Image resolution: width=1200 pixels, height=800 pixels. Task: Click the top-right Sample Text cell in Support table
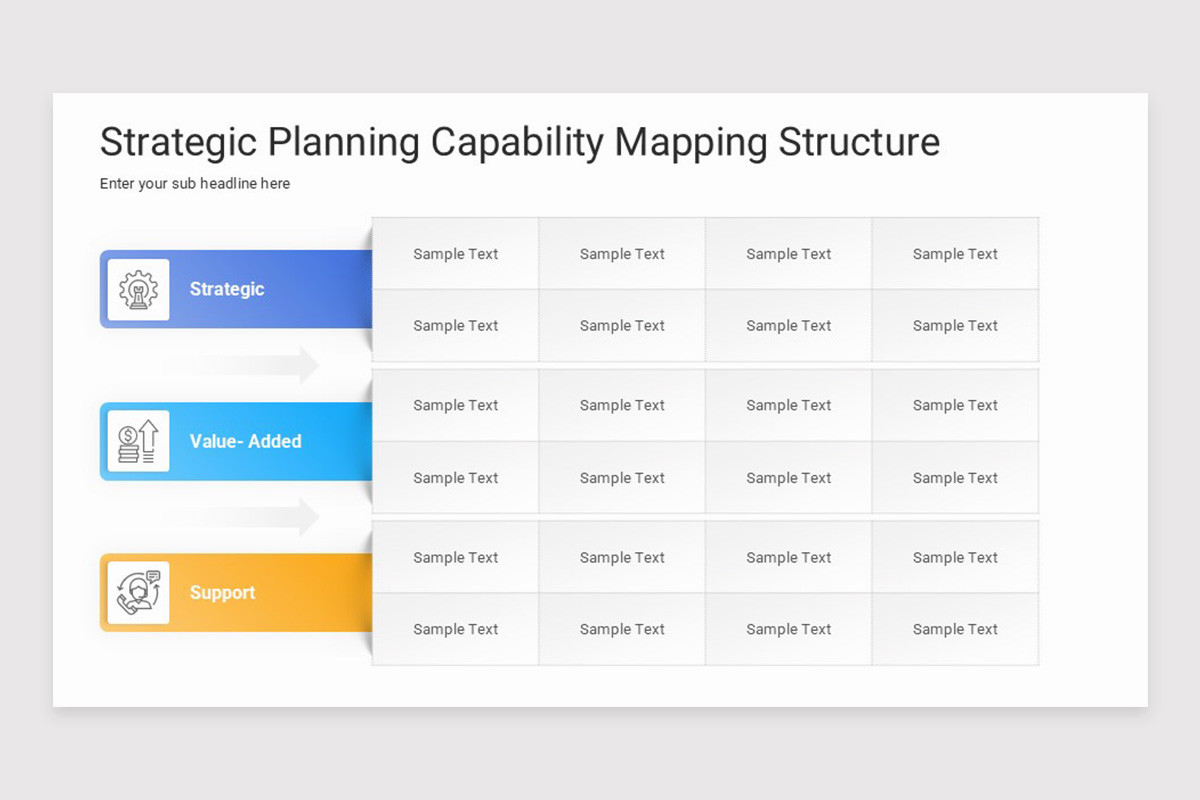[955, 557]
